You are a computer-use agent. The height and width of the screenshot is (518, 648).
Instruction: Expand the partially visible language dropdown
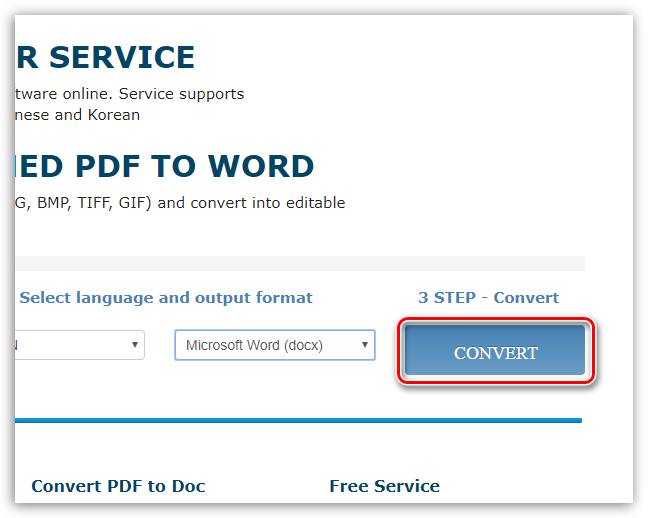click(x=78, y=345)
